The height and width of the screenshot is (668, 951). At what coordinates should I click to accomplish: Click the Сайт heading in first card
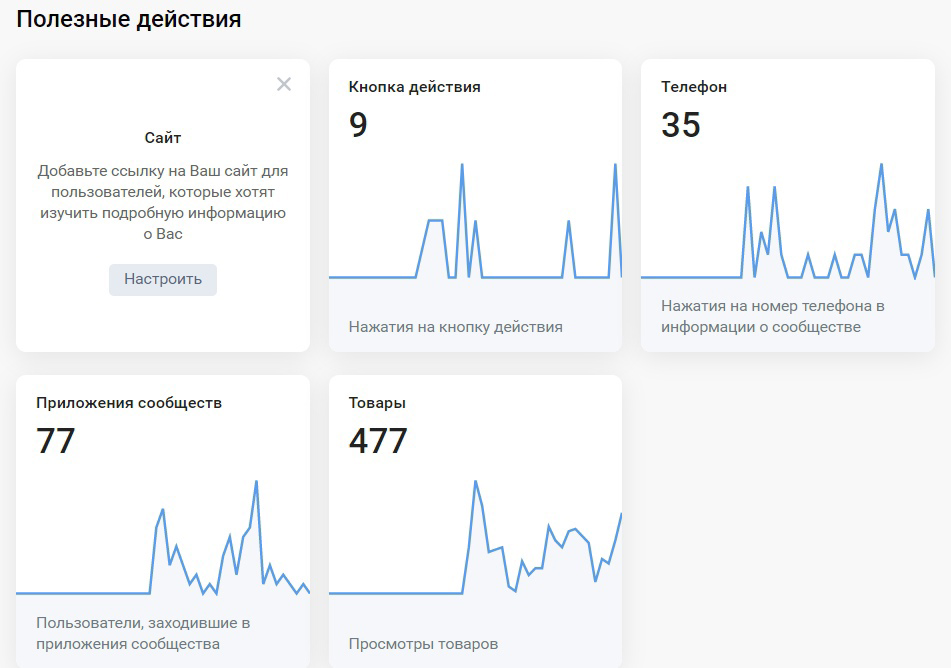163,138
